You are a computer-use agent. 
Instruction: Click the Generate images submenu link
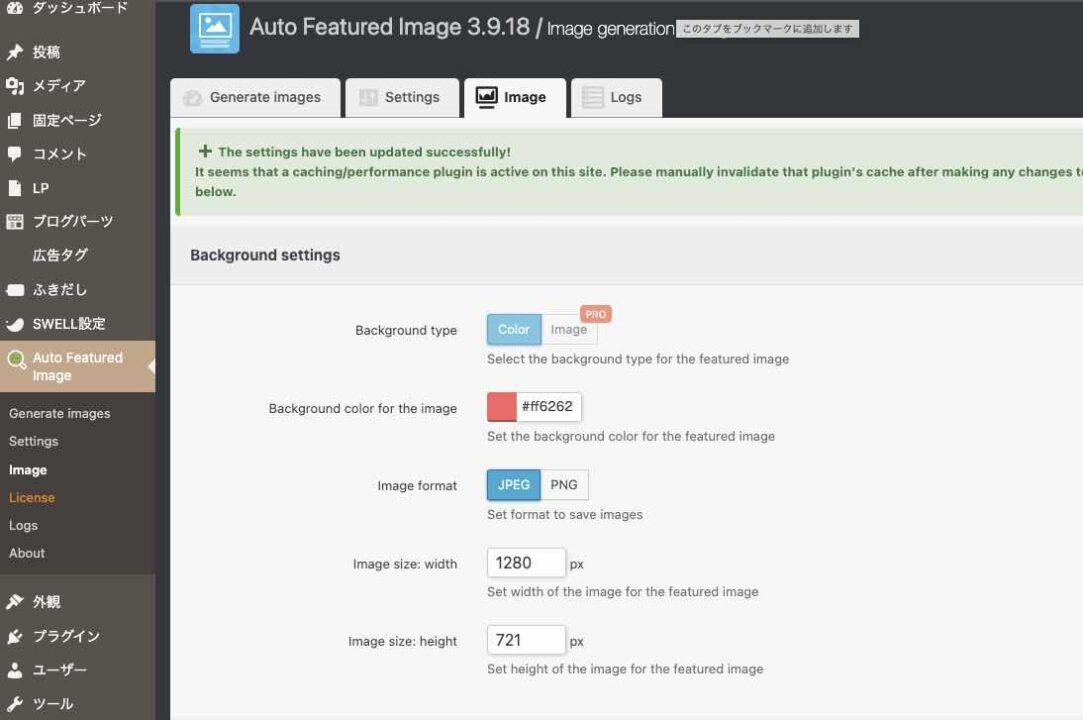[59, 413]
